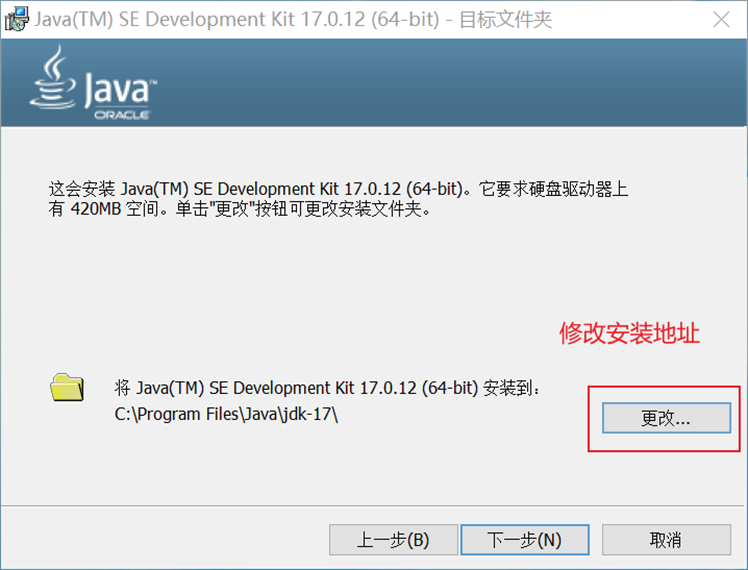Click the installer icon in title bar

16,20
